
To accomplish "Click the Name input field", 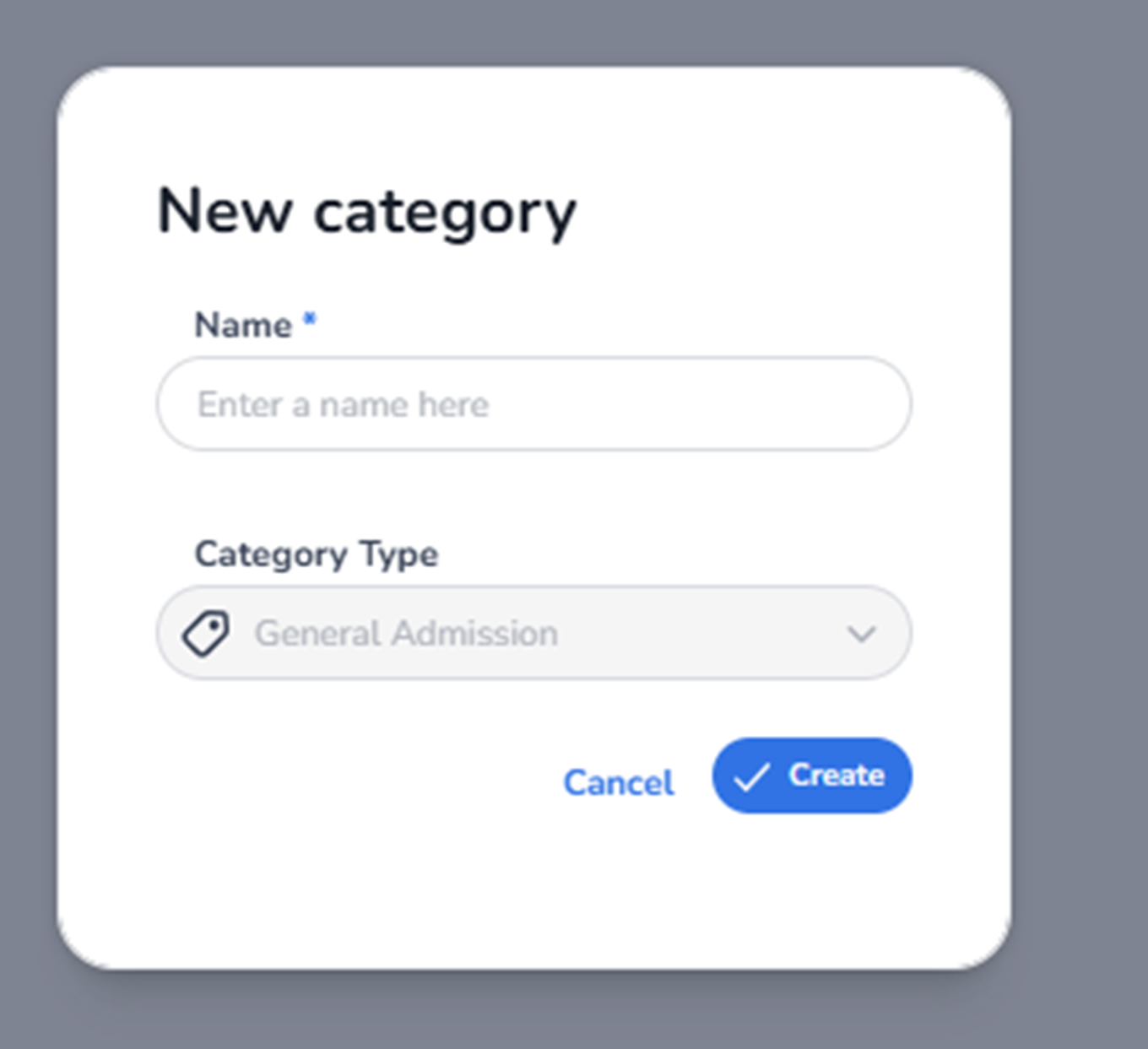I will tap(533, 404).
